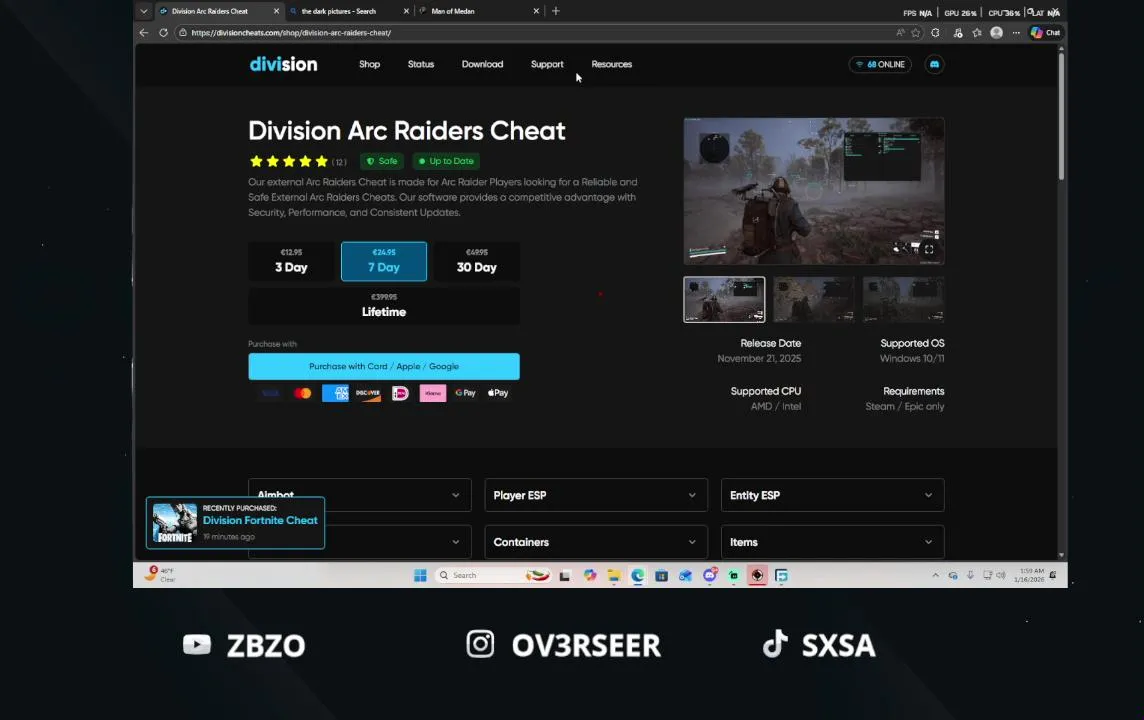Select the Lifetime plan option

384,306
